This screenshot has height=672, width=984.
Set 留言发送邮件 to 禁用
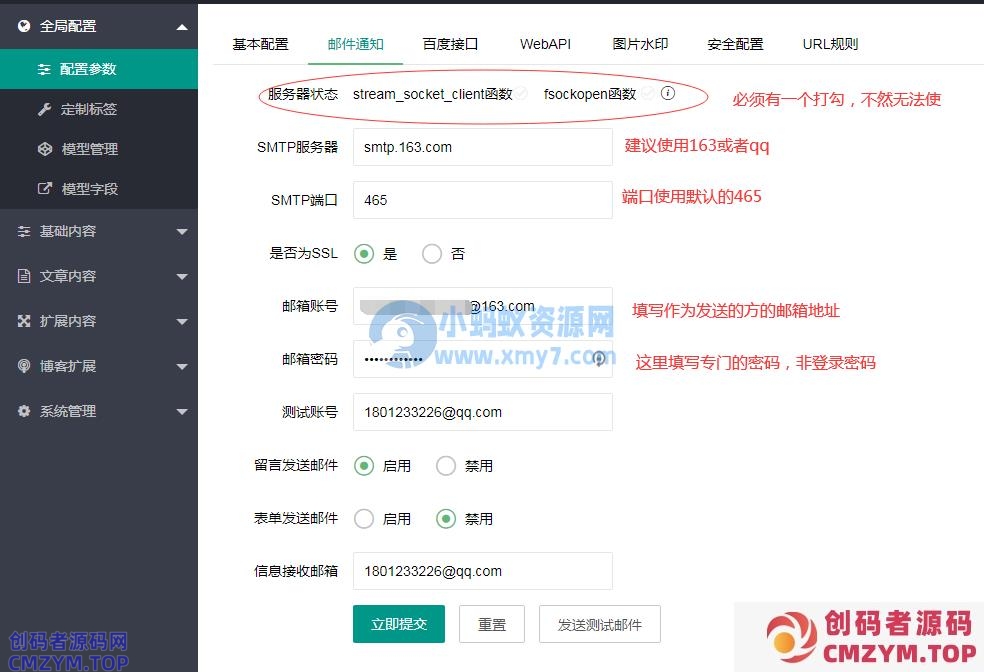[x=446, y=466]
